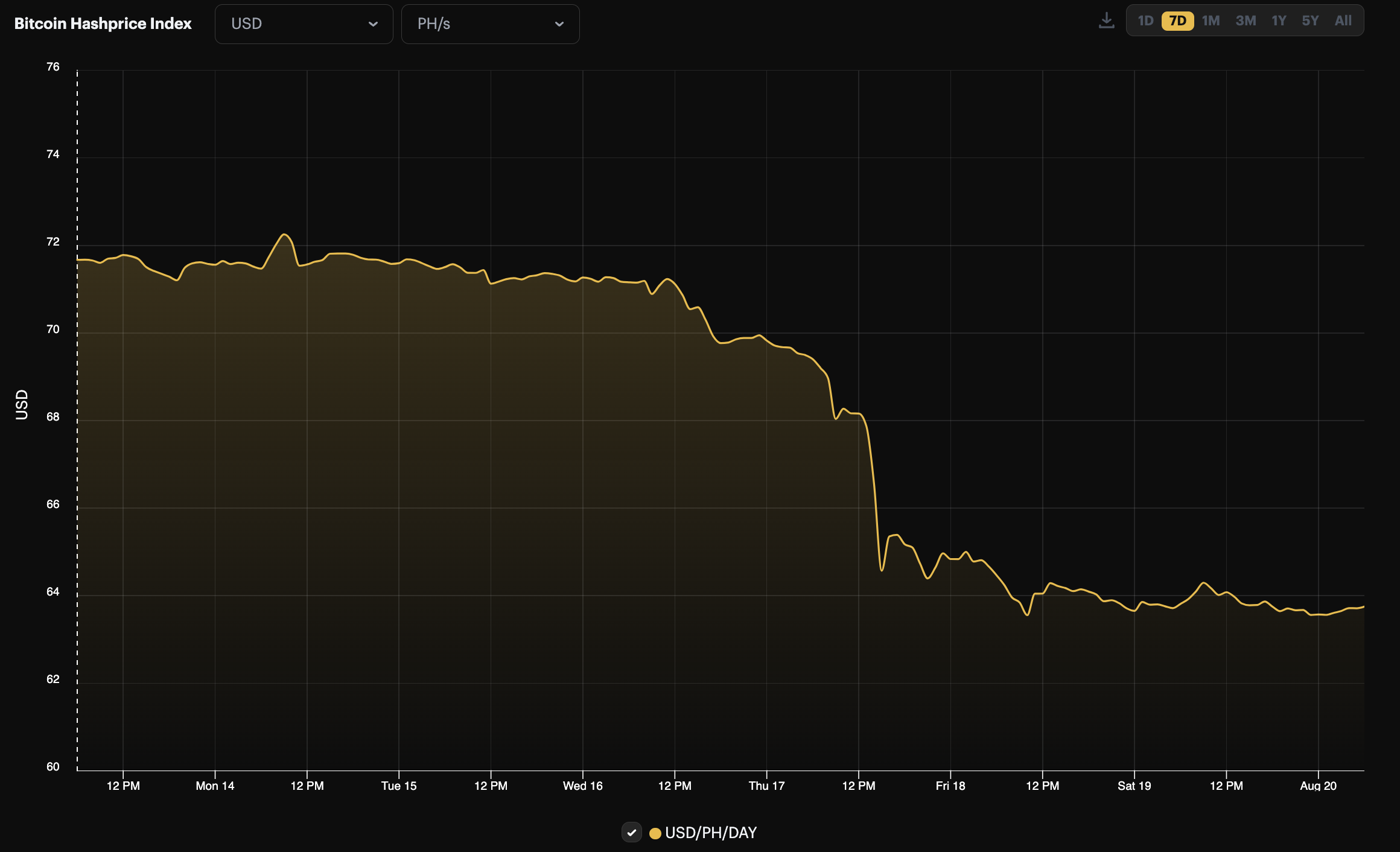
Task: Click the chevron on the PH/s selector
Action: click(559, 24)
